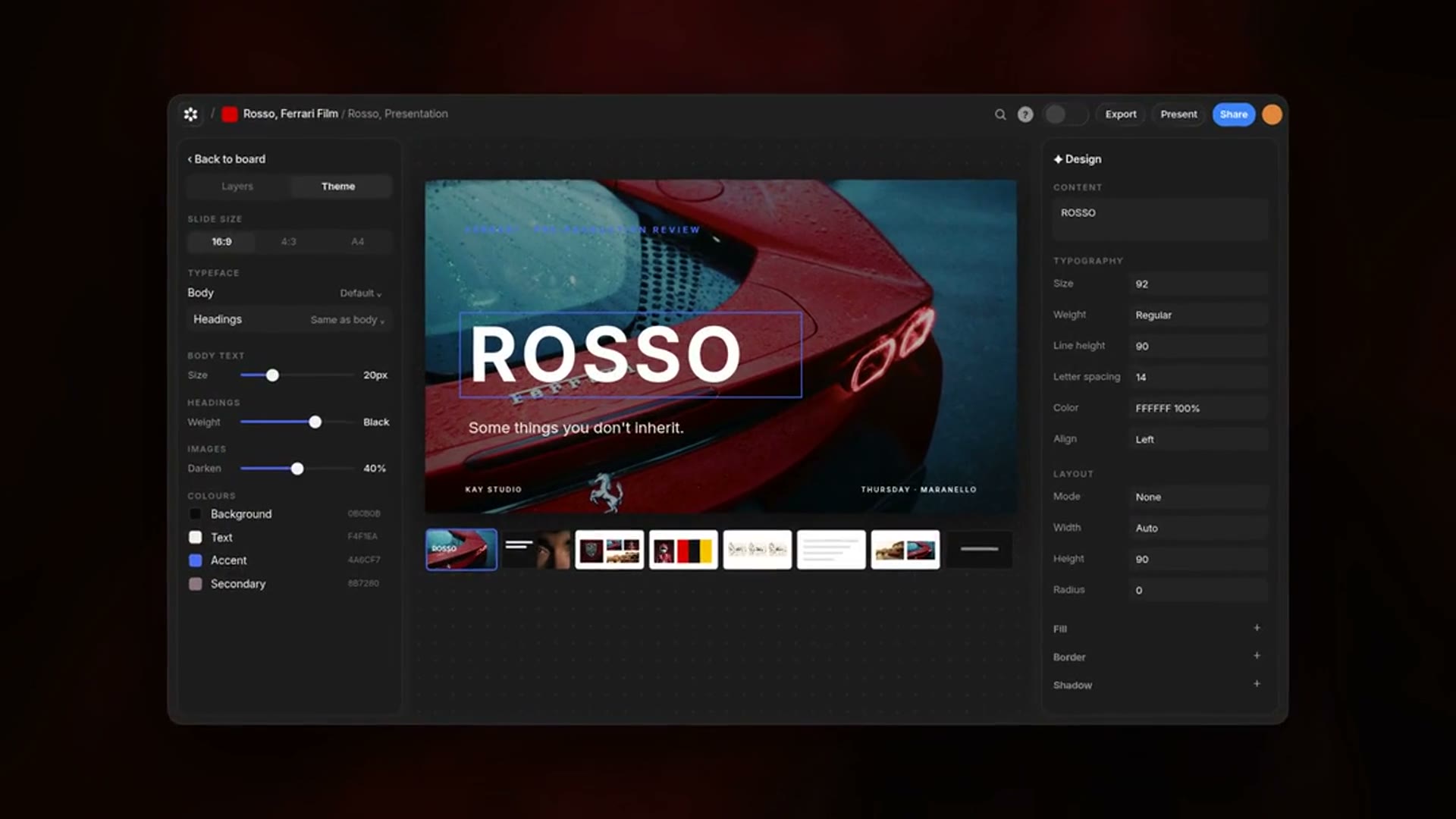Click Rosso, Presentation breadcrumb
The height and width of the screenshot is (819, 1456).
tap(398, 114)
